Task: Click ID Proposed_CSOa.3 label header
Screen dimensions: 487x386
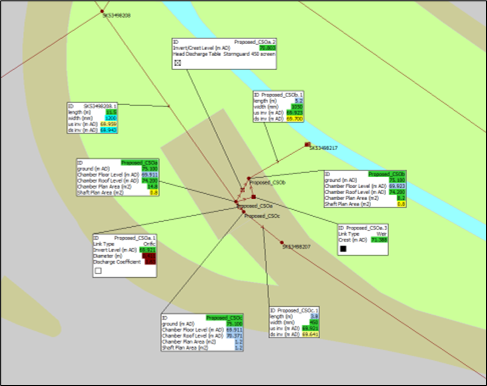Action: click(363, 228)
